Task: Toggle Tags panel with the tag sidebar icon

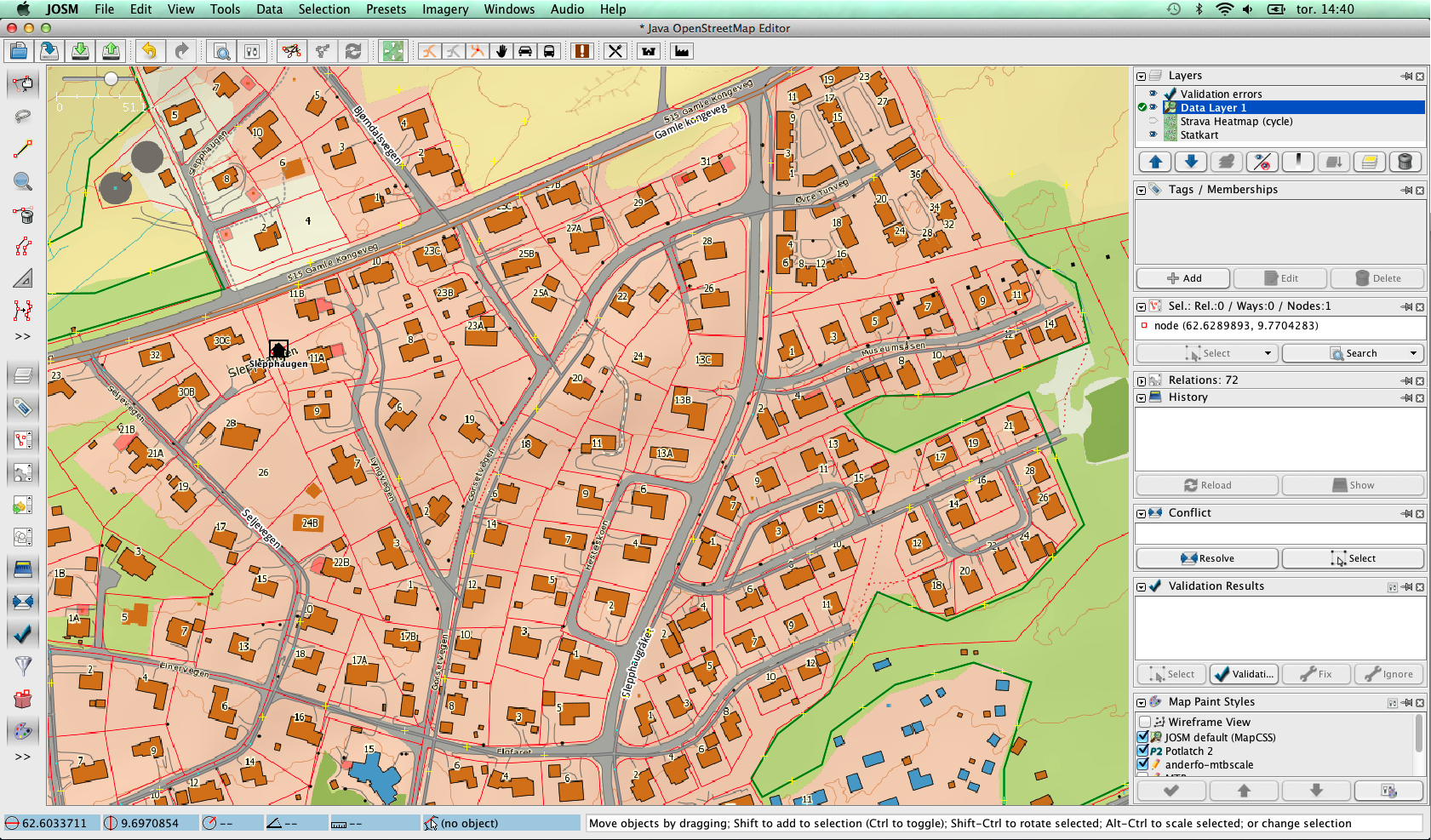Action: tap(23, 408)
